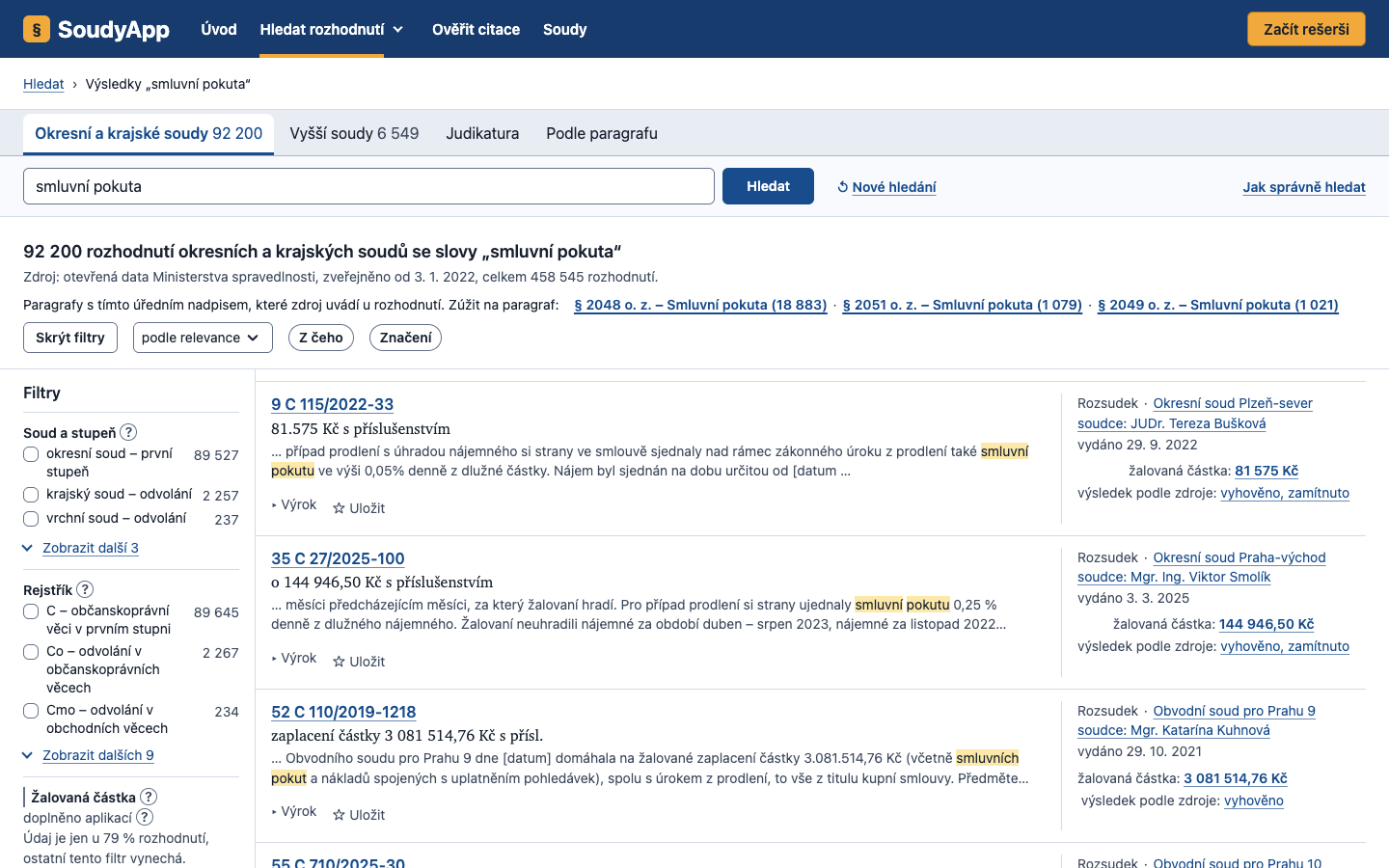The height and width of the screenshot is (868, 1389).
Task: Check 'krajský soud – odvolání' filter
Action: click(x=31, y=495)
